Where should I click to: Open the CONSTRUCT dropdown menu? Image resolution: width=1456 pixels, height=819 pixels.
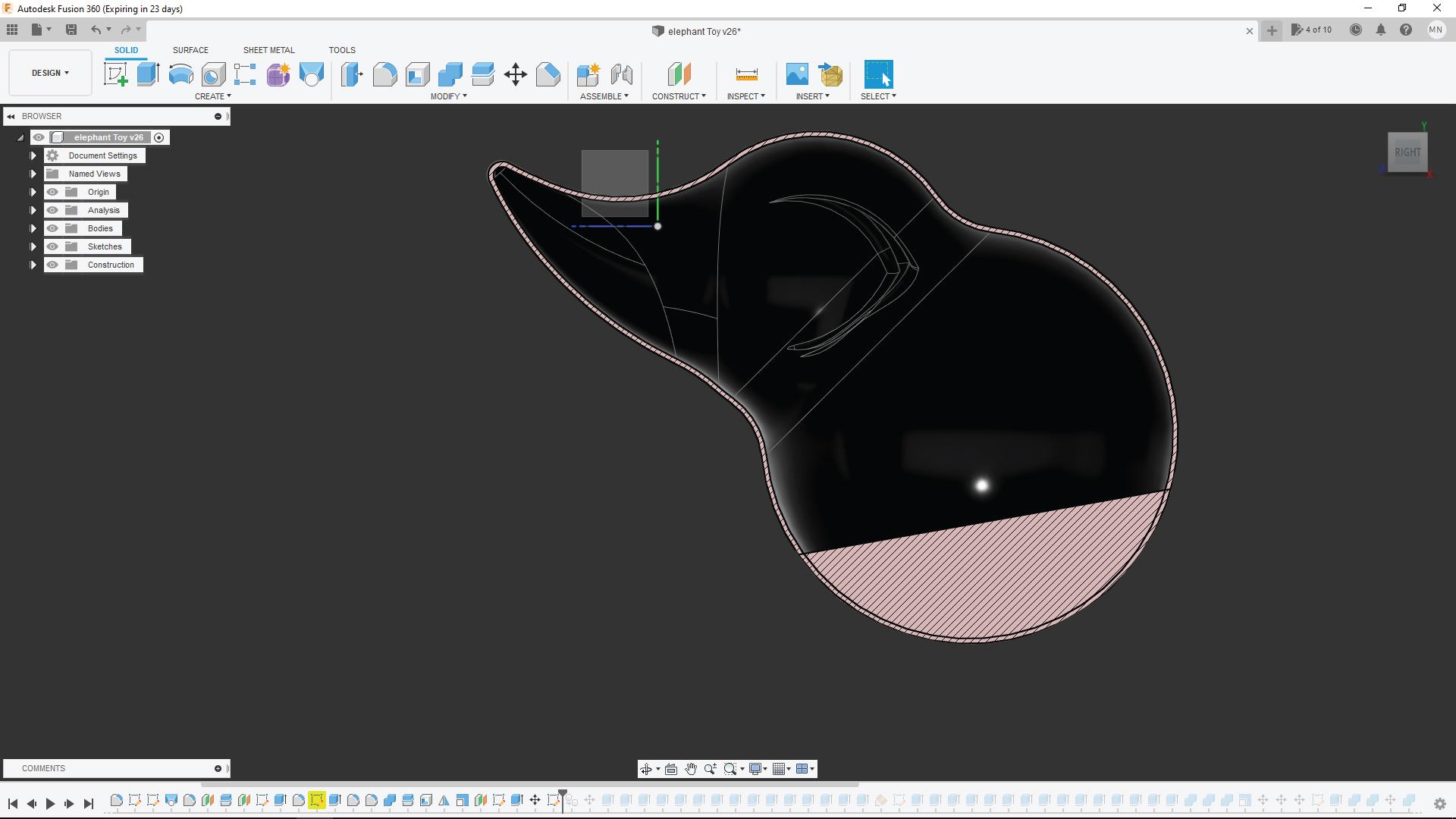679,96
